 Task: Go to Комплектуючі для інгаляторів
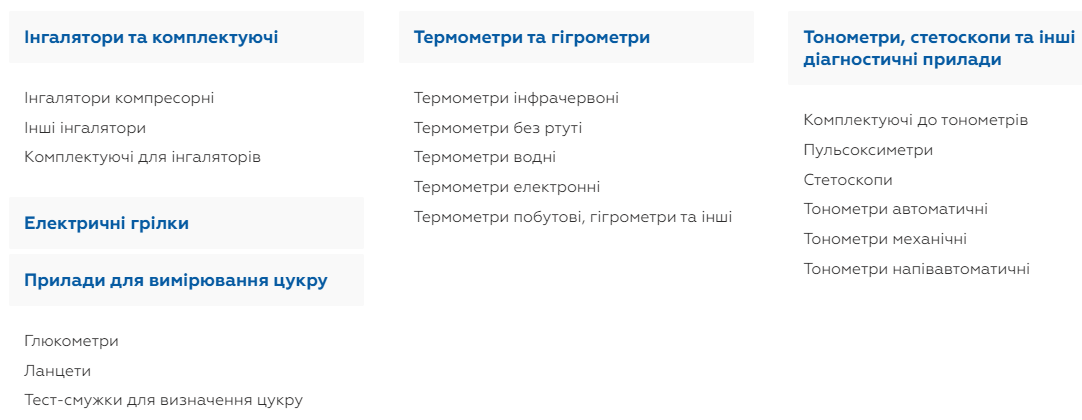point(142,157)
